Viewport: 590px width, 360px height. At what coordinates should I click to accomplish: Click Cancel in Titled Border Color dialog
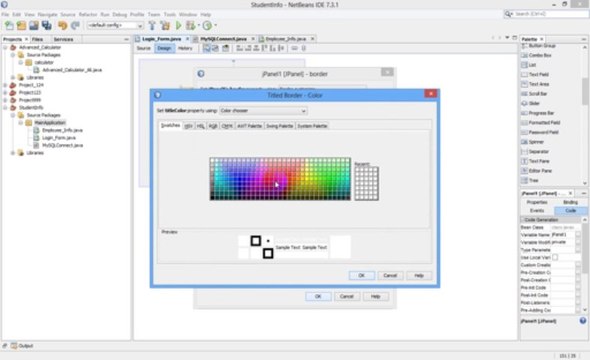point(390,275)
